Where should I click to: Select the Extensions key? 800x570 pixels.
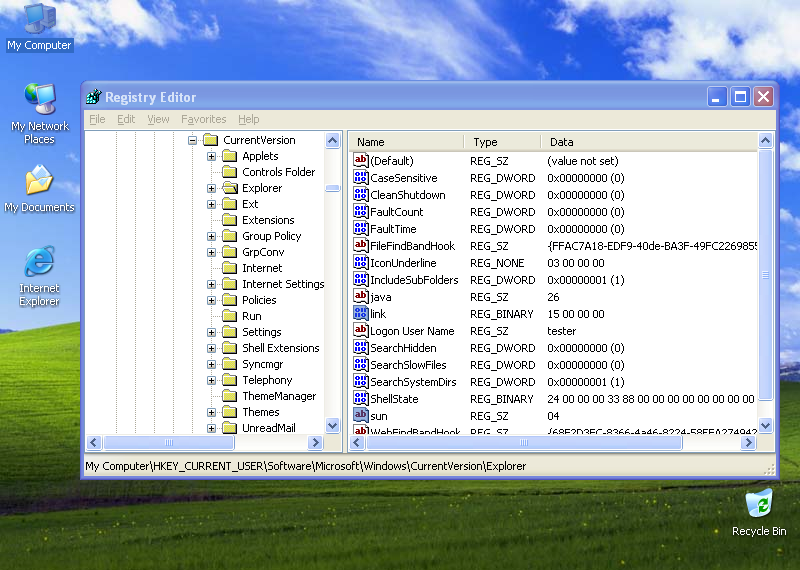tap(268, 220)
